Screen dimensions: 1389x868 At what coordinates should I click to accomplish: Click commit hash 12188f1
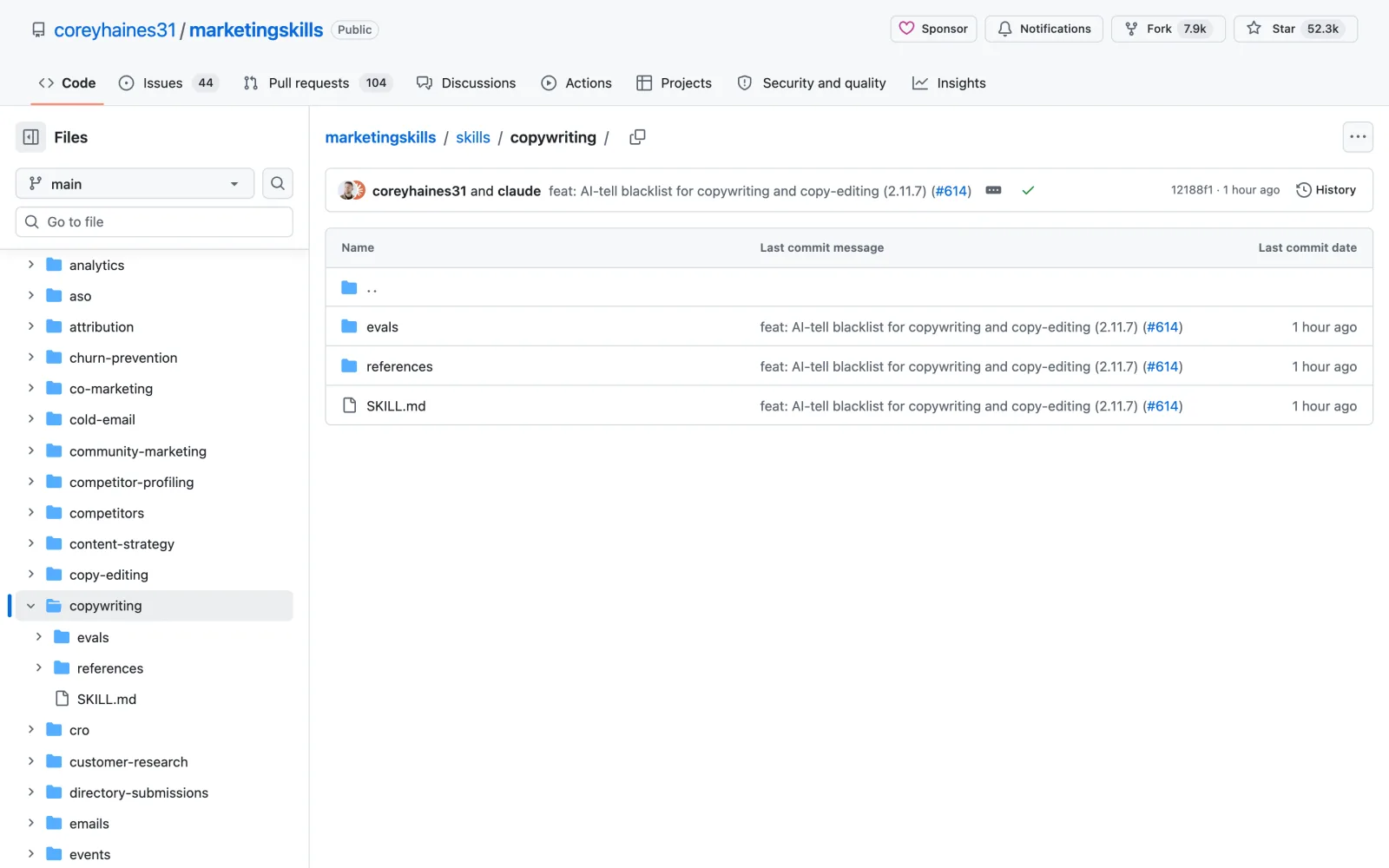pyautogui.click(x=1191, y=190)
